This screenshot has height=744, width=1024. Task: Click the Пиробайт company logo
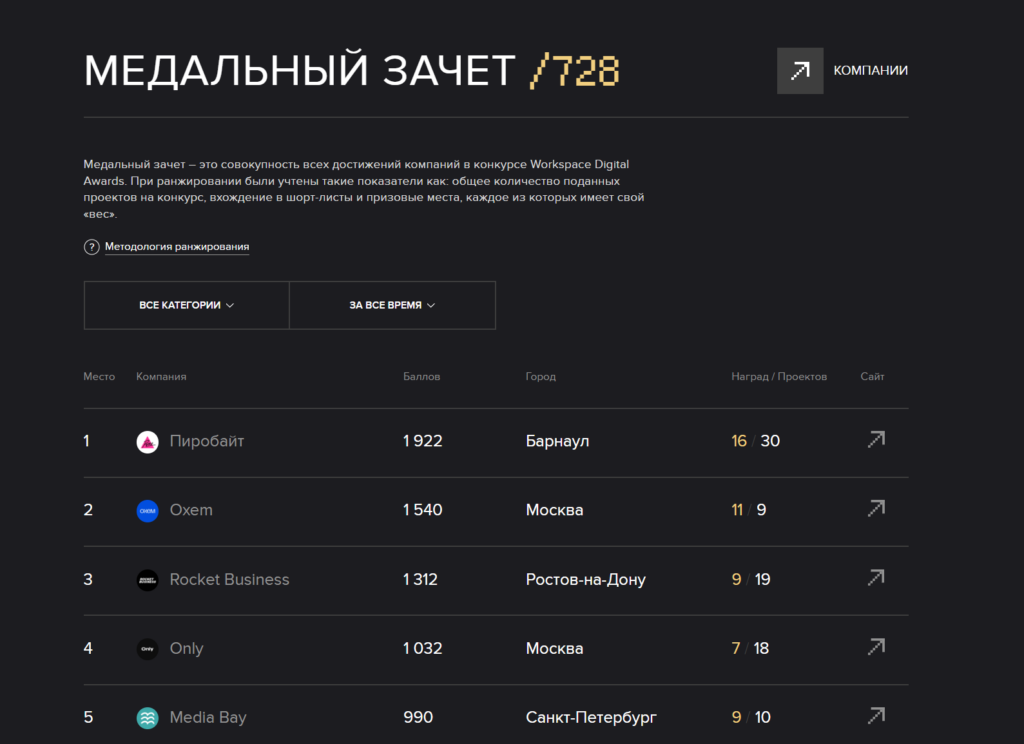[x=148, y=442]
